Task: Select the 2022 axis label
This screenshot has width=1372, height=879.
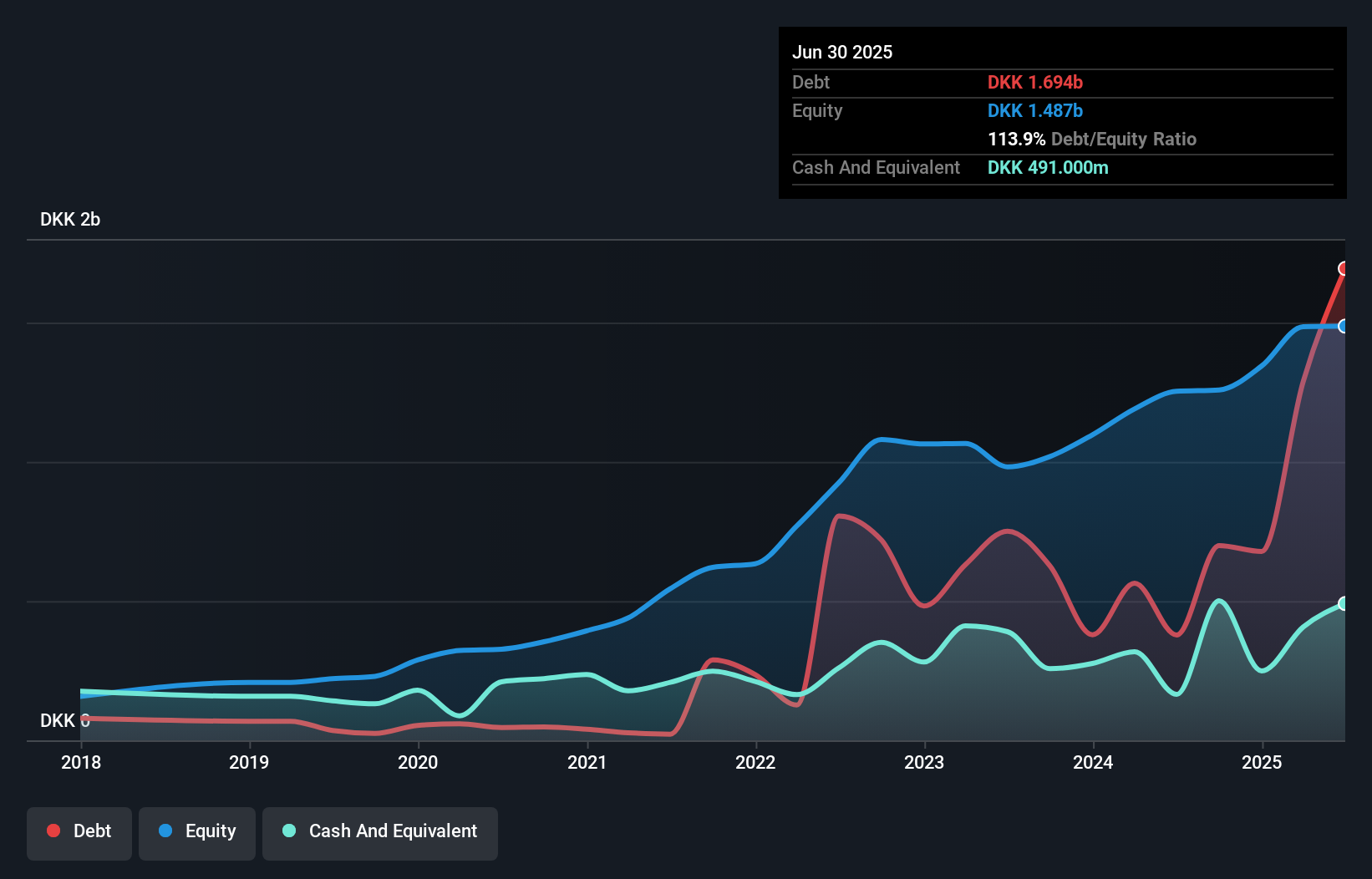Action: (755, 762)
